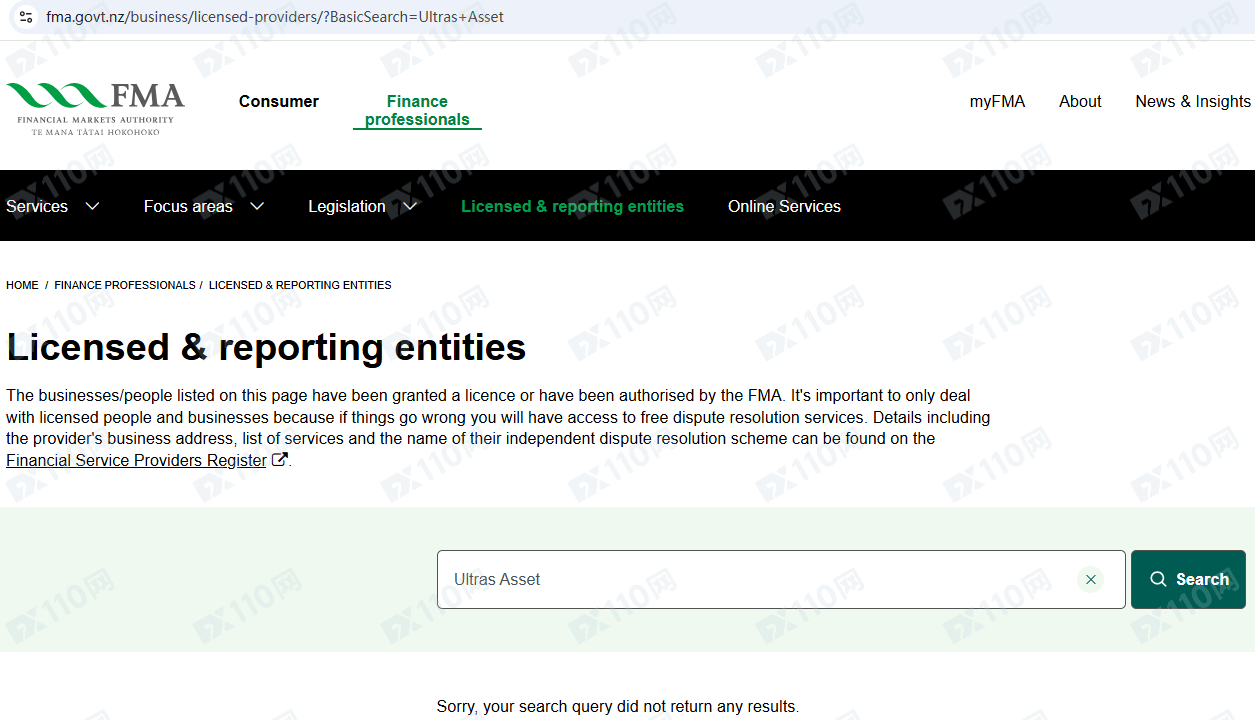Go to myFMA
The height and width of the screenshot is (720, 1255).
point(997,102)
